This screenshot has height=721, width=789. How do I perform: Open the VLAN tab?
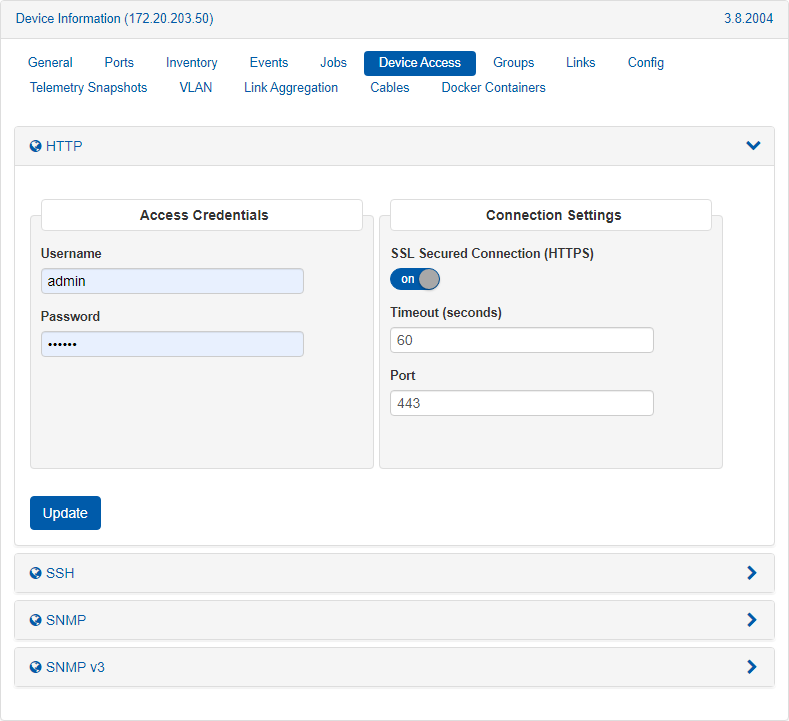tap(196, 88)
